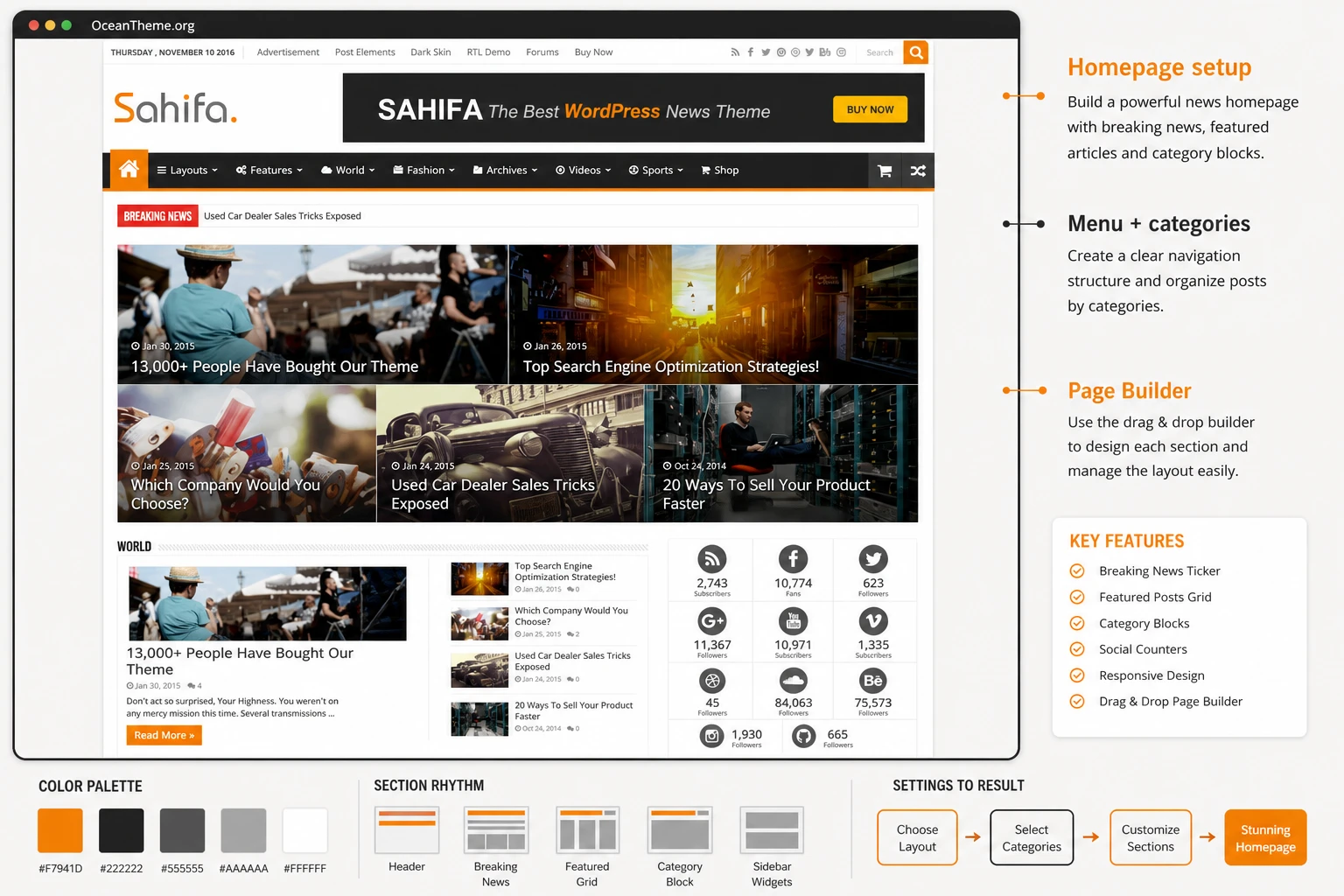1344x896 pixels.
Task: Expand the Sports menu dropdown
Action: 656,171
